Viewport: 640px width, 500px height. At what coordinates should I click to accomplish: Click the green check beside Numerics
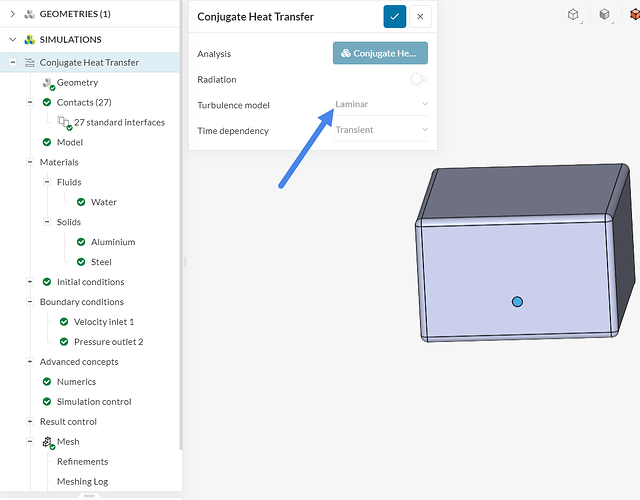pos(47,382)
